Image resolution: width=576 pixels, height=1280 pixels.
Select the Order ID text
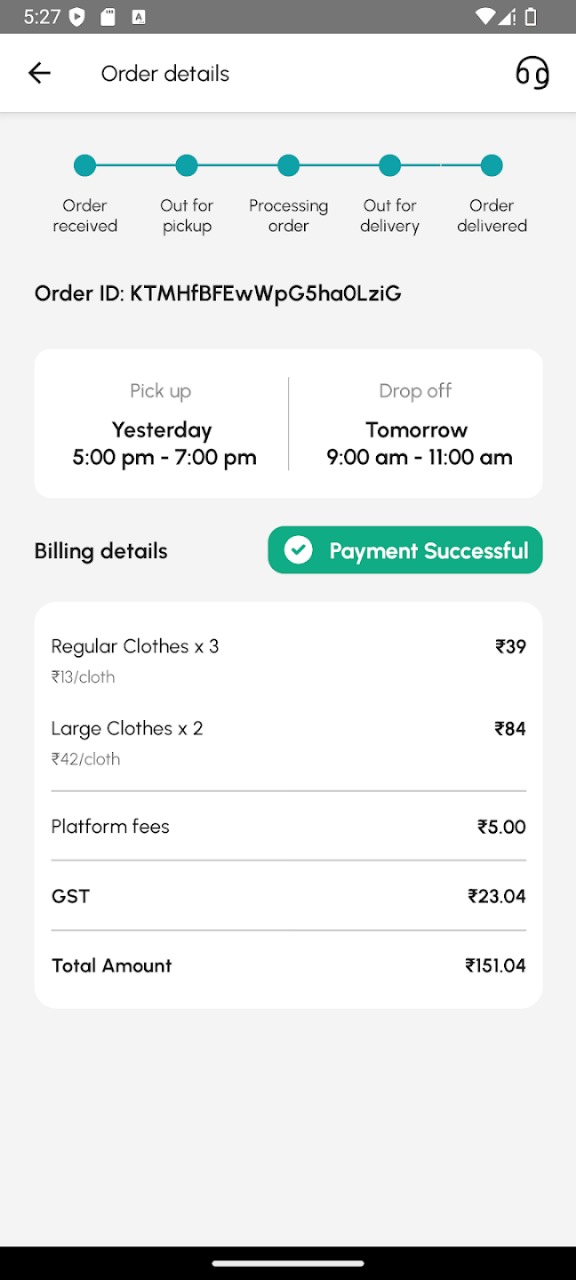pos(218,293)
